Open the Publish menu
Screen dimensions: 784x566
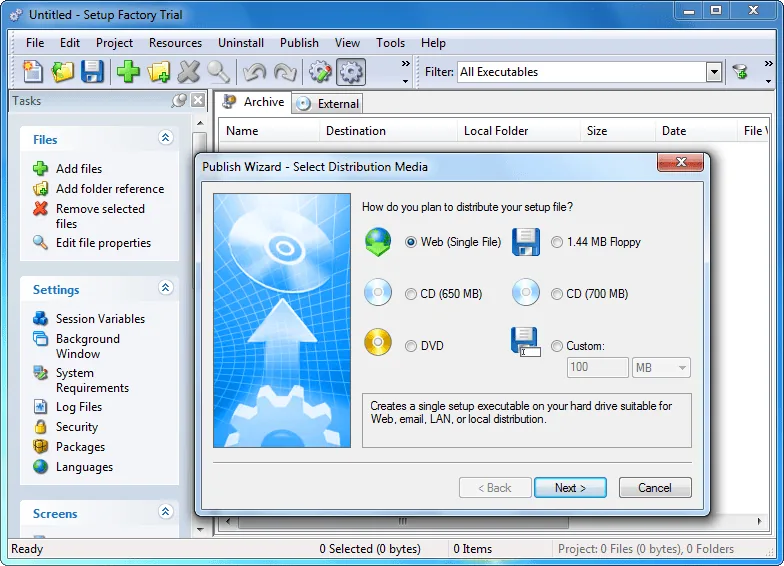click(299, 43)
